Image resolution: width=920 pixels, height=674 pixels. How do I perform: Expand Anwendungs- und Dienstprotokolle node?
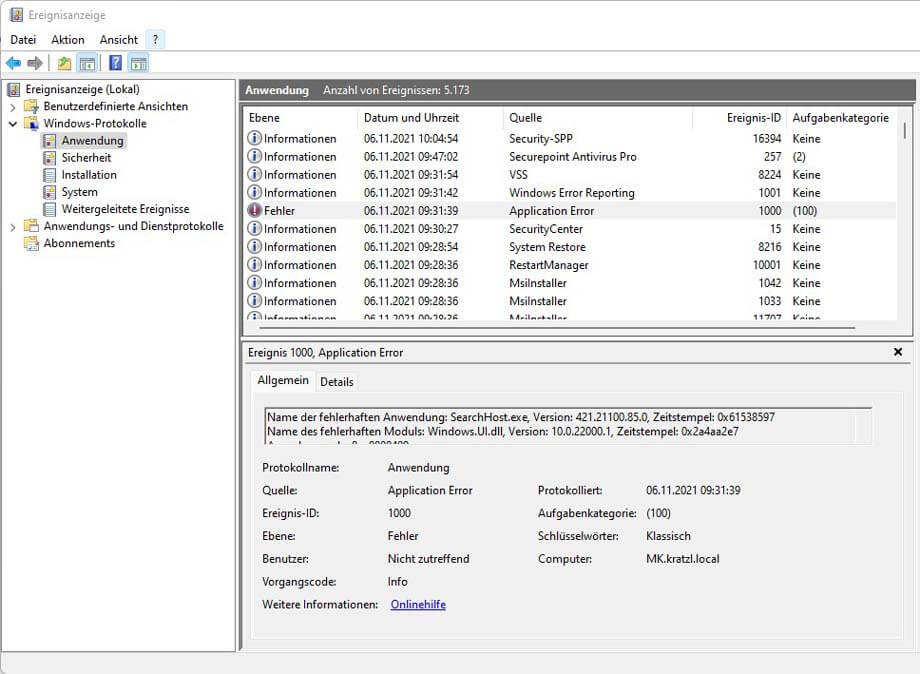tap(13, 227)
